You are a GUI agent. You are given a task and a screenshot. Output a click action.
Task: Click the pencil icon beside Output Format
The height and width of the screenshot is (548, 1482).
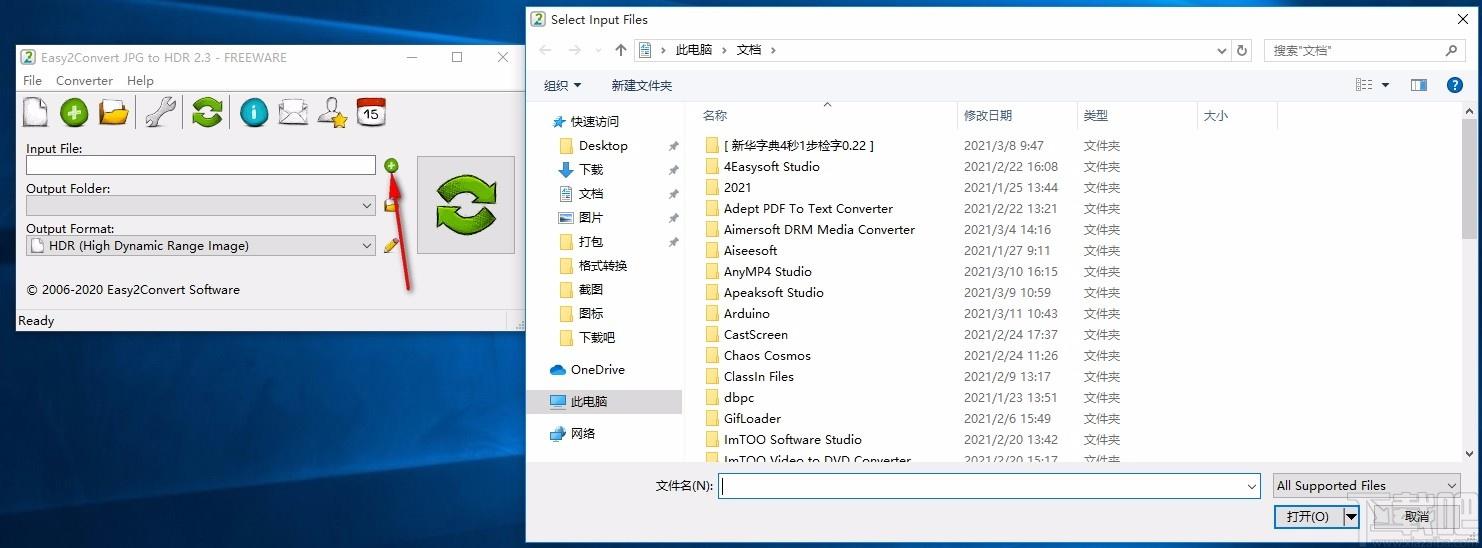click(x=391, y=245)
